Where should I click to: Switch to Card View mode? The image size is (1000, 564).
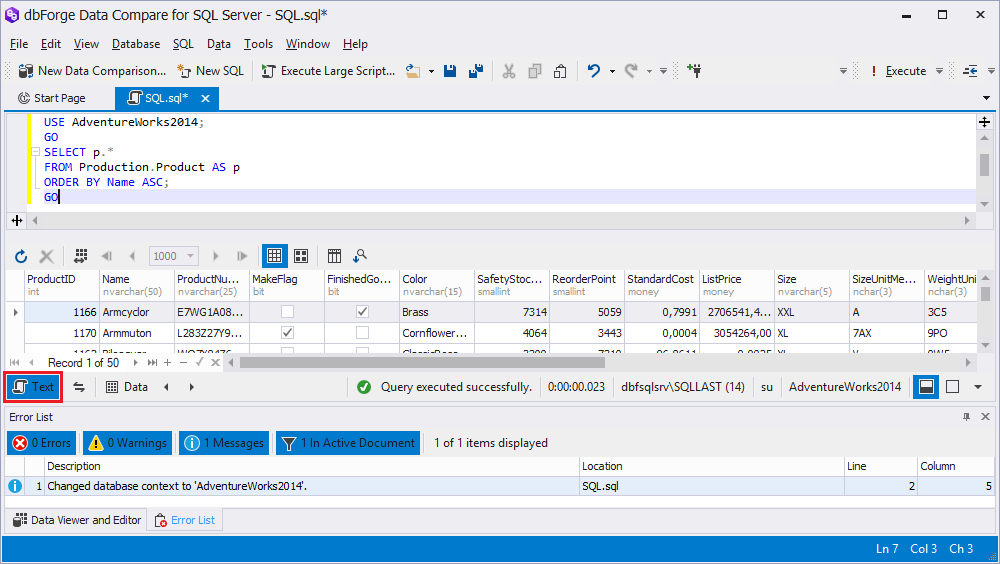point(301,256)
